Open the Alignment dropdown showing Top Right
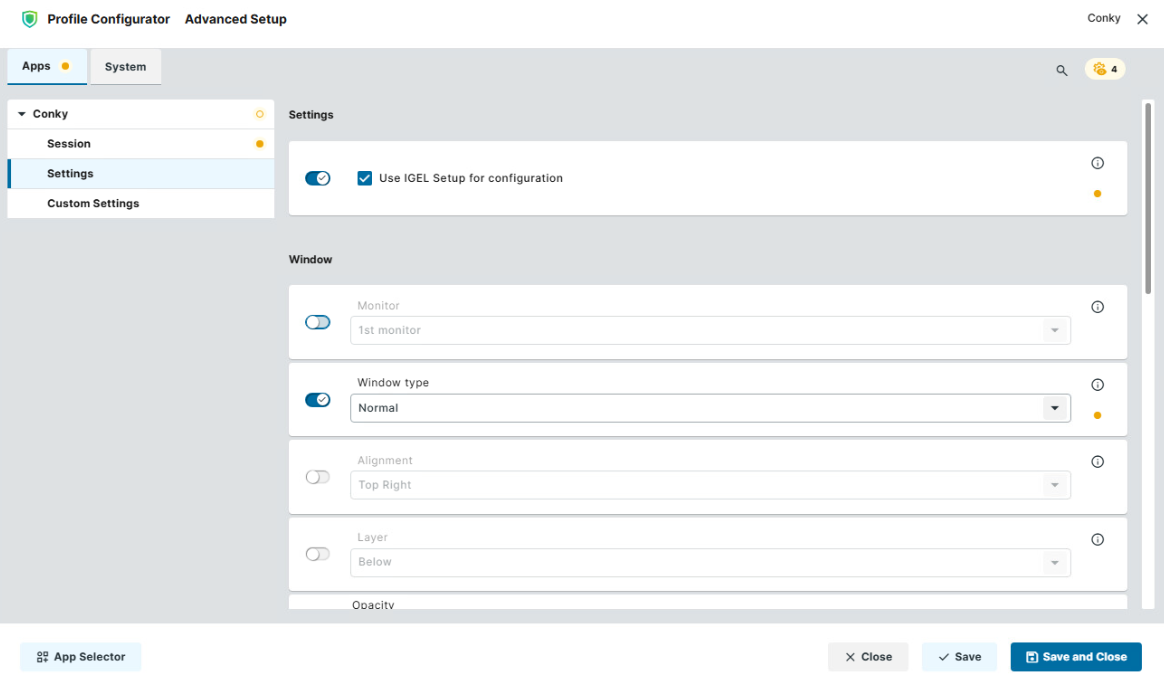The image size is (1164, 685). tap(710, 485)
